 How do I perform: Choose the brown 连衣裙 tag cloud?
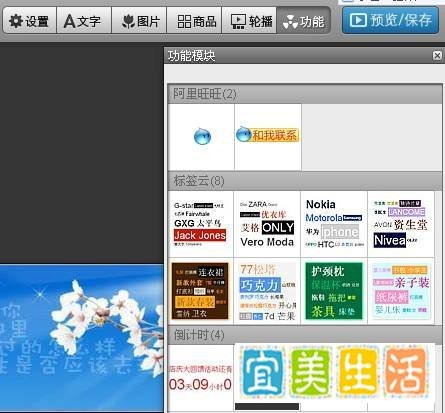[x=201, y=291]
